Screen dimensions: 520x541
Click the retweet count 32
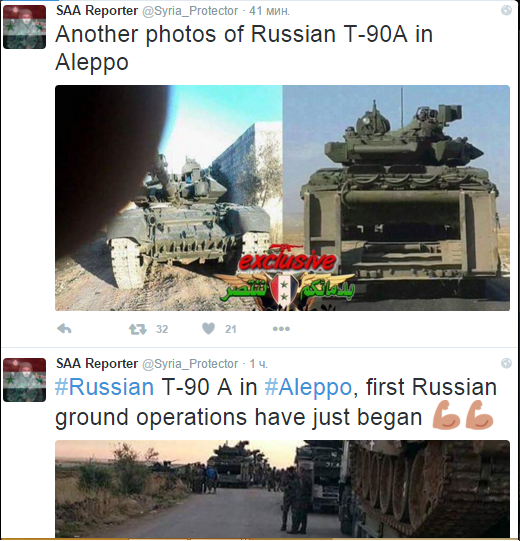(x=162, y=329)
